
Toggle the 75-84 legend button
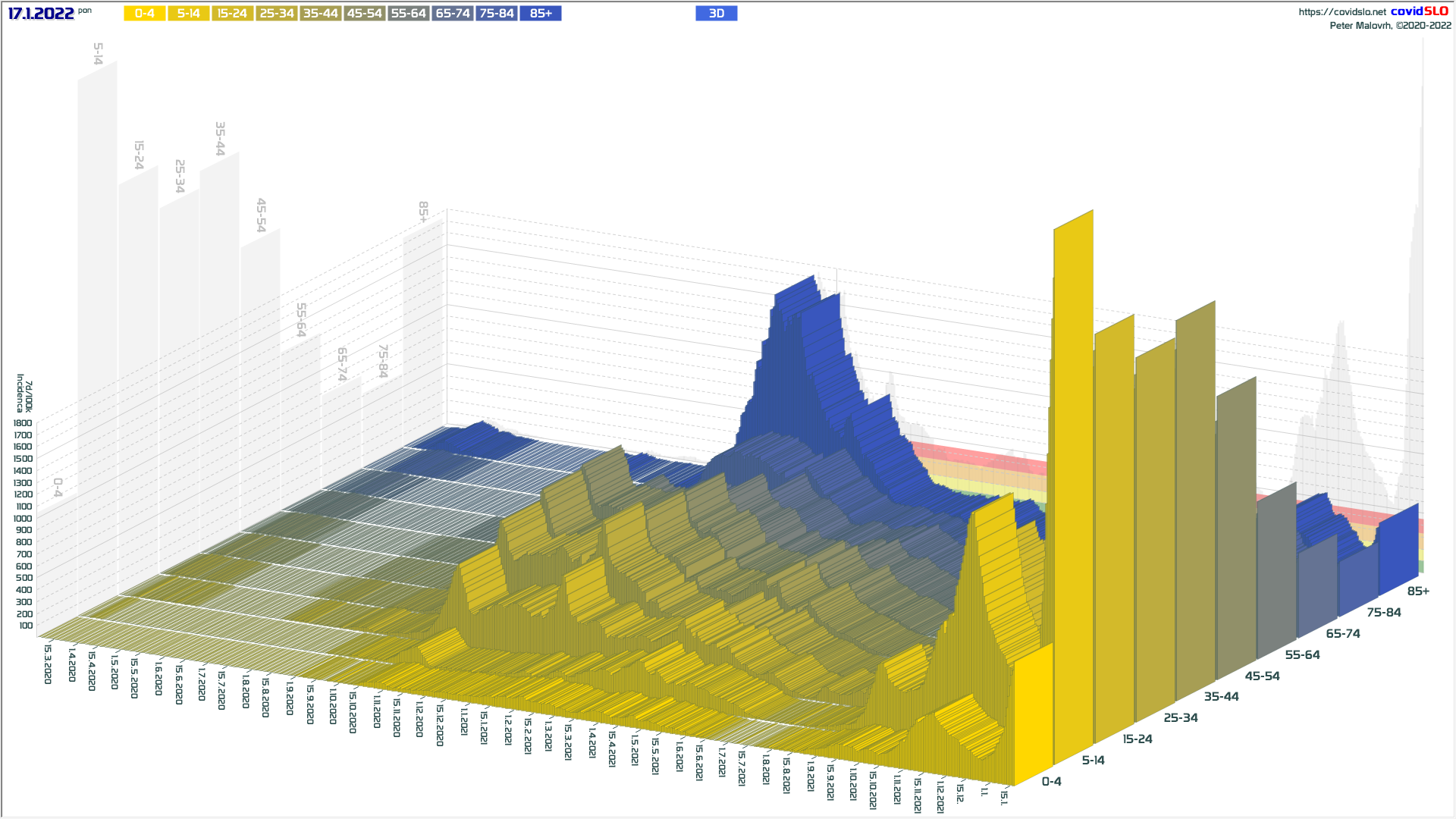tap(497, 14)
